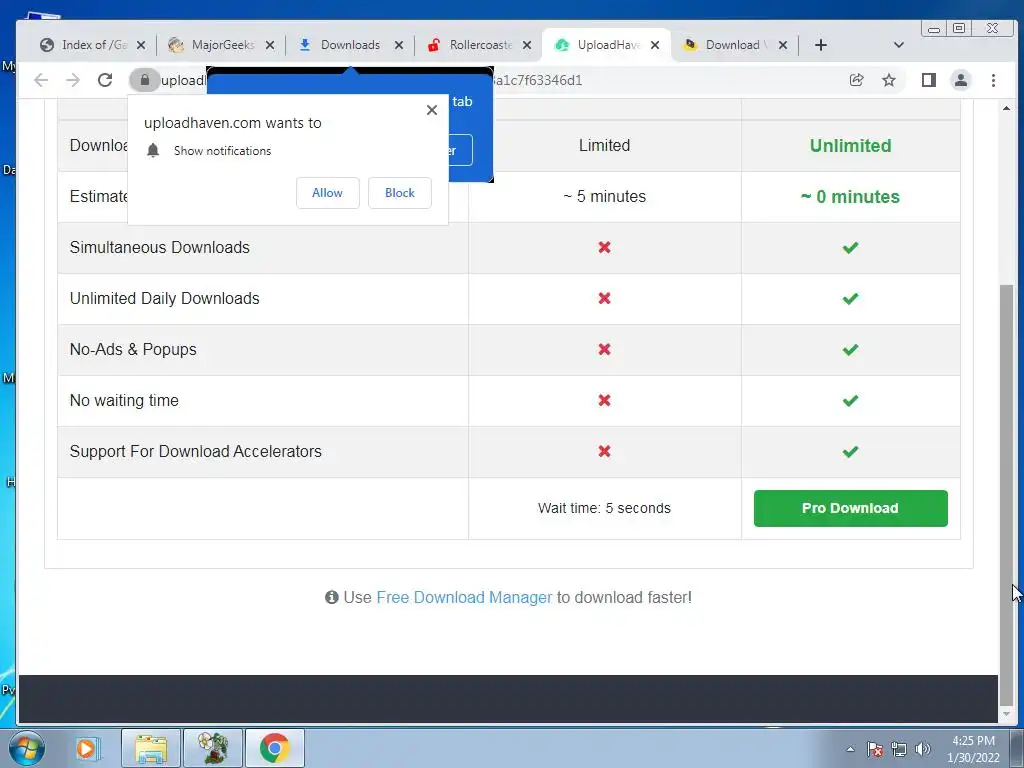Close the Downloads tab
Screen dimensions: 1024x768
pyautogui.click(x=399, y=45)
